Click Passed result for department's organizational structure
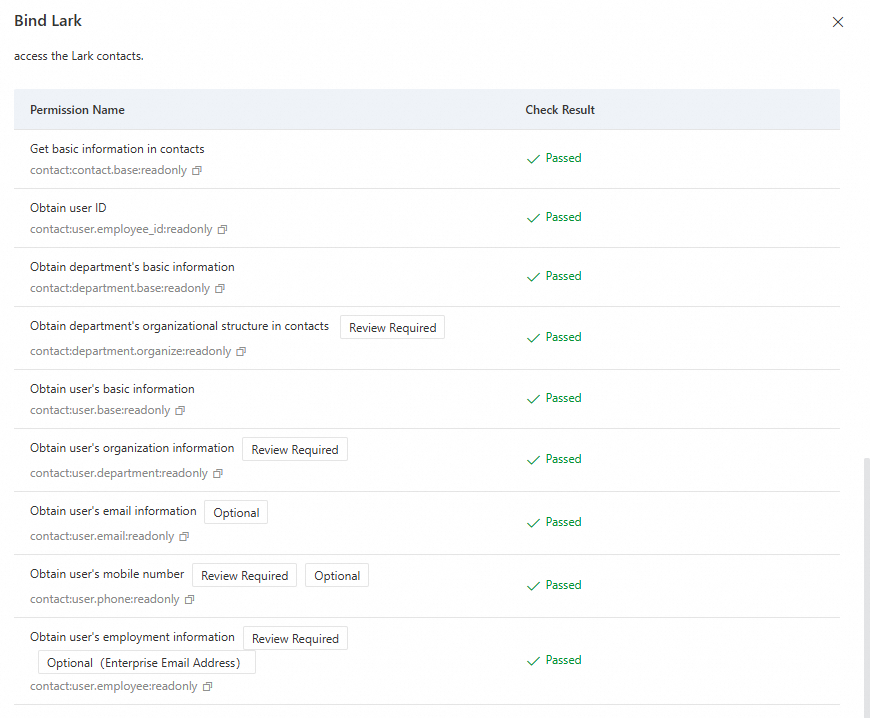The height and width of the screenshot is (718, 870). 554,337
